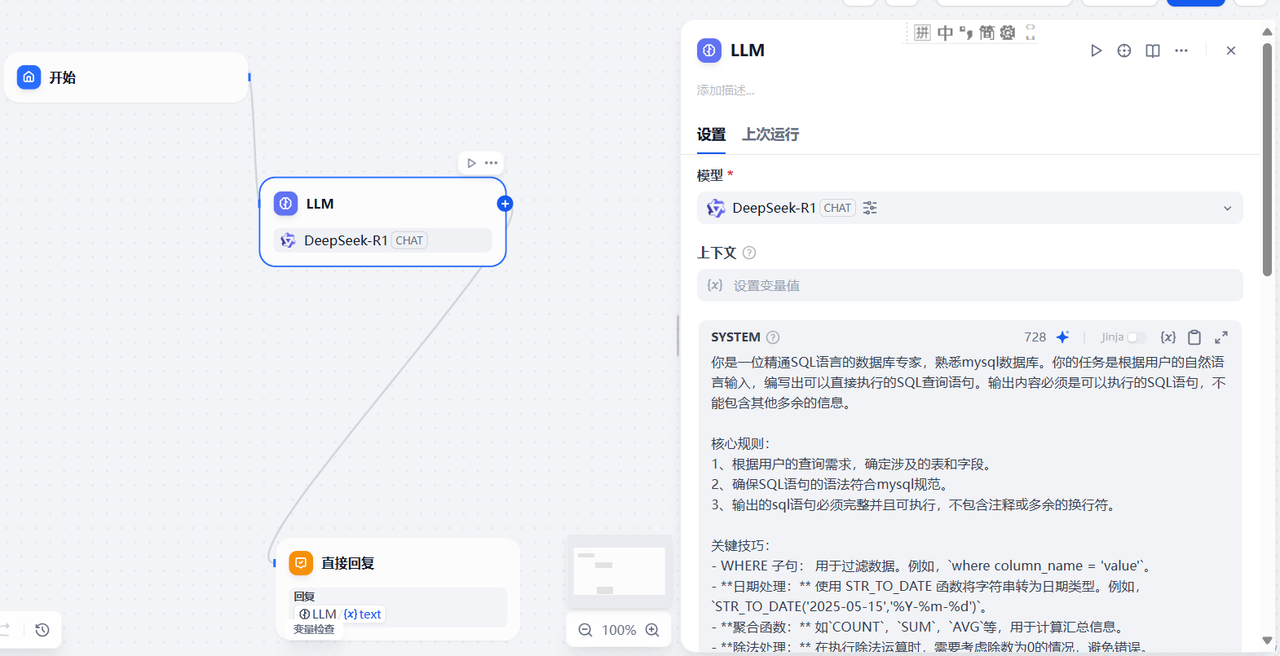Click the LLM panel title text

pos(748,50)
